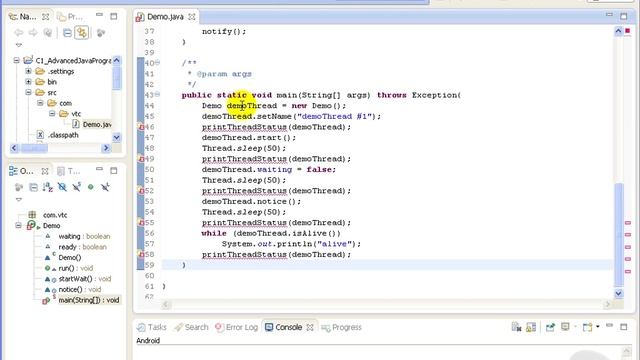Click the Back arrow in Navigator toolbar

(x=19, y=33)
